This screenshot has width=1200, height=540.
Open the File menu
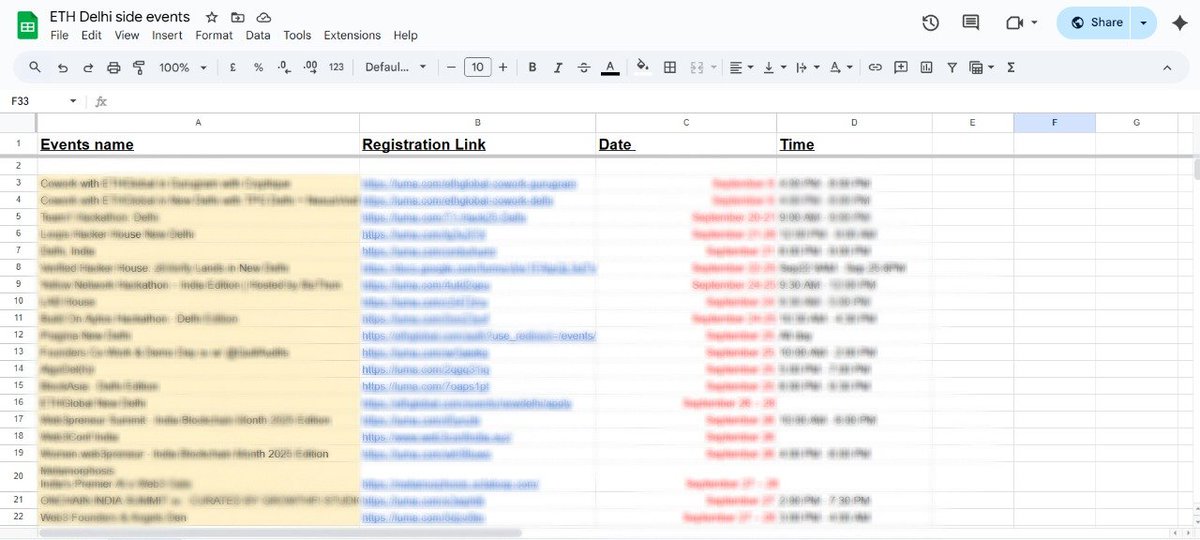click(59, 35)
